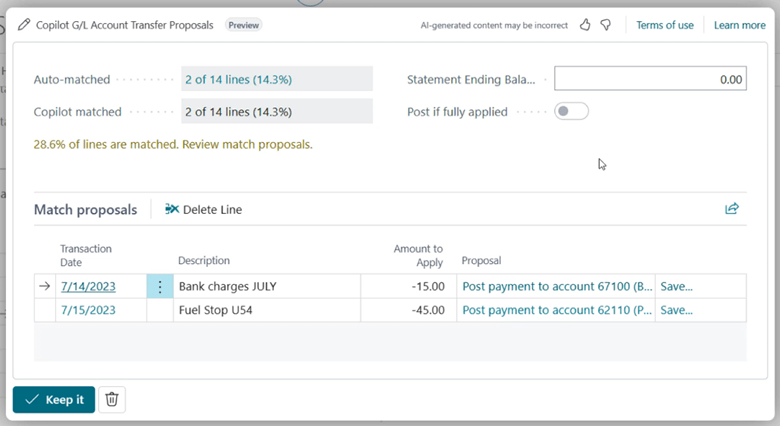Open the 7/15/2023 transaction date link
The height and width of the screenshot is (426, 780).
pos(88,310)
